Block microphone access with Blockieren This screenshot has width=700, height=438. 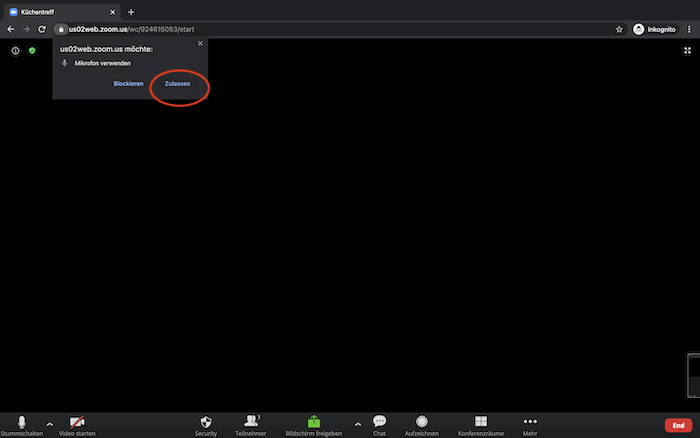(x=128, y=83)
